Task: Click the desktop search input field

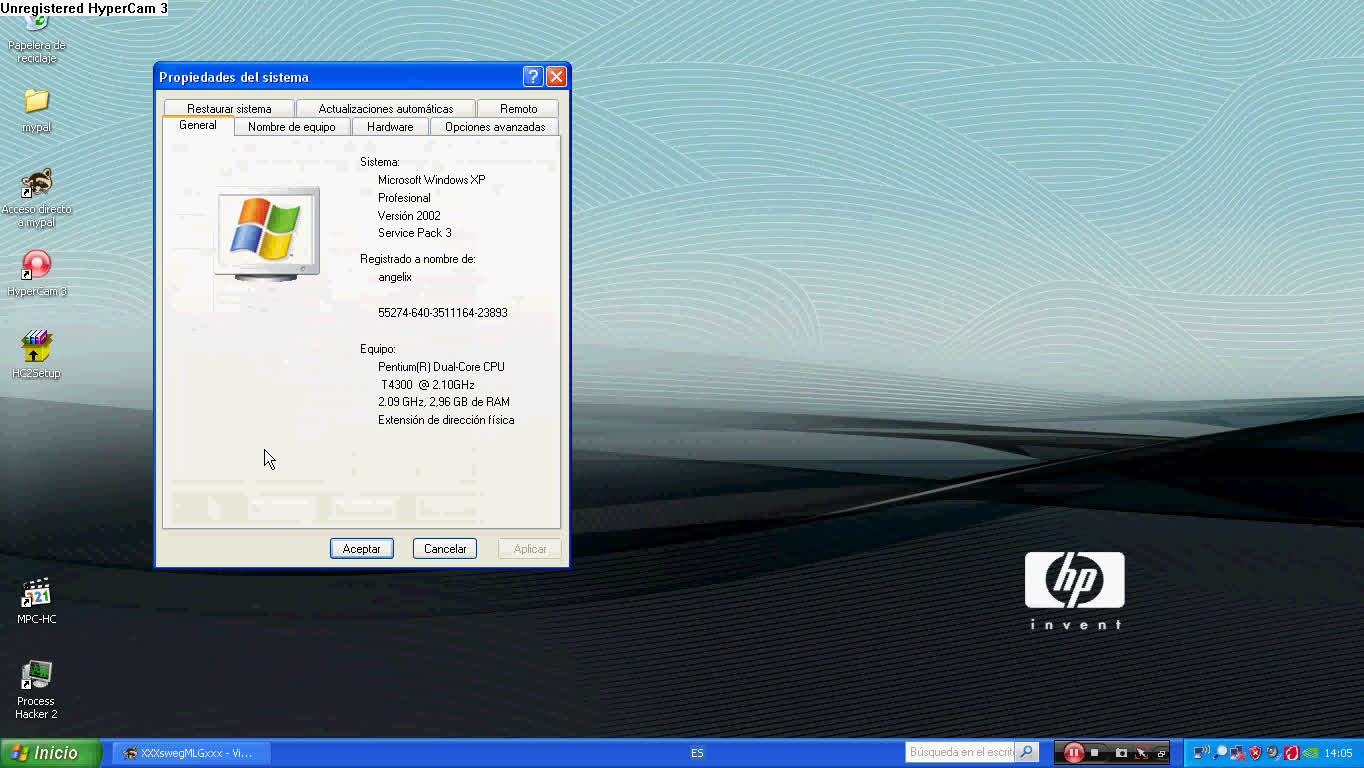Action: coord(960,752)
